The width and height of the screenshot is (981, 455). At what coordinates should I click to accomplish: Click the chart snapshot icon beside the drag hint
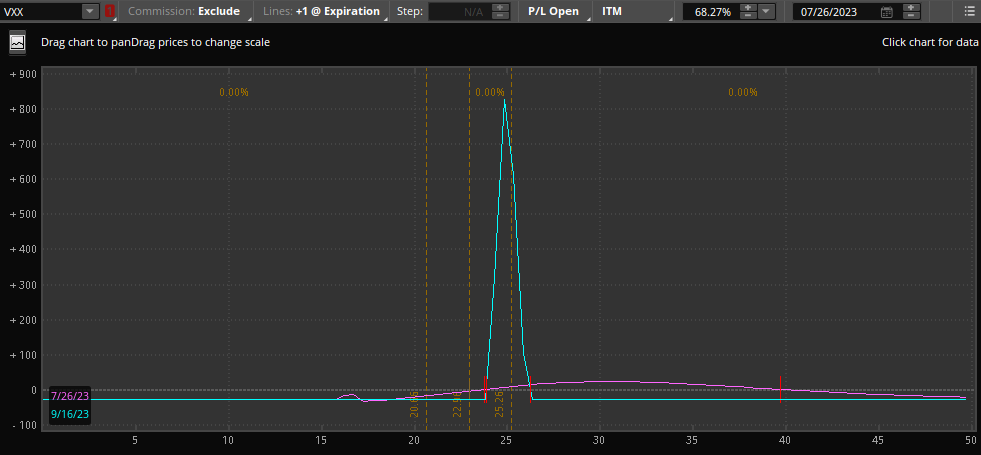point(17,43)
